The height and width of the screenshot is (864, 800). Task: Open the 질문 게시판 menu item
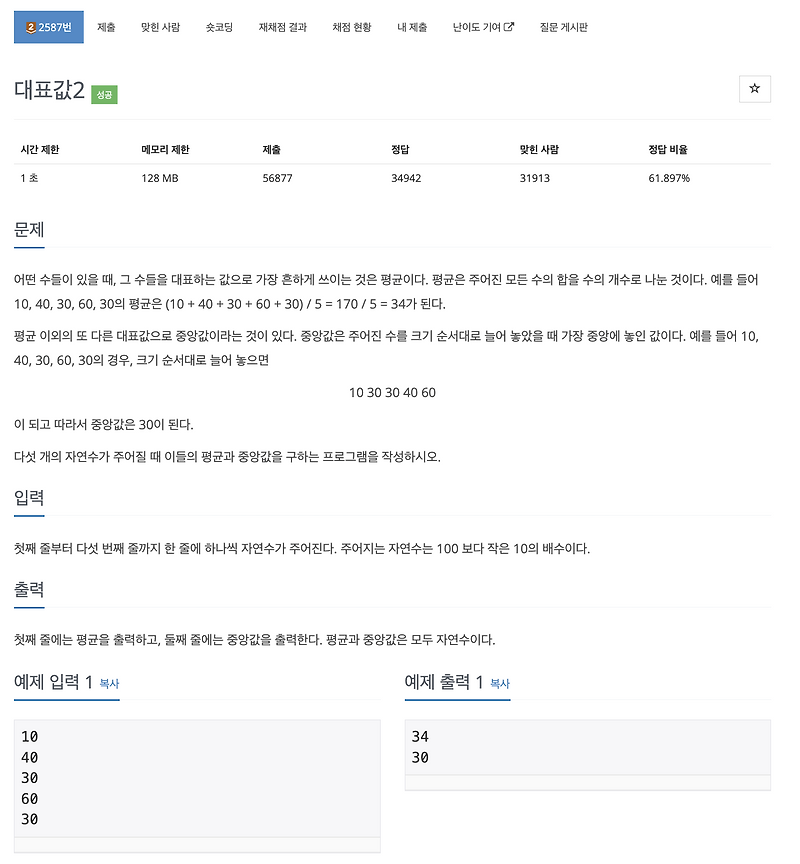(x=562, y=28)
